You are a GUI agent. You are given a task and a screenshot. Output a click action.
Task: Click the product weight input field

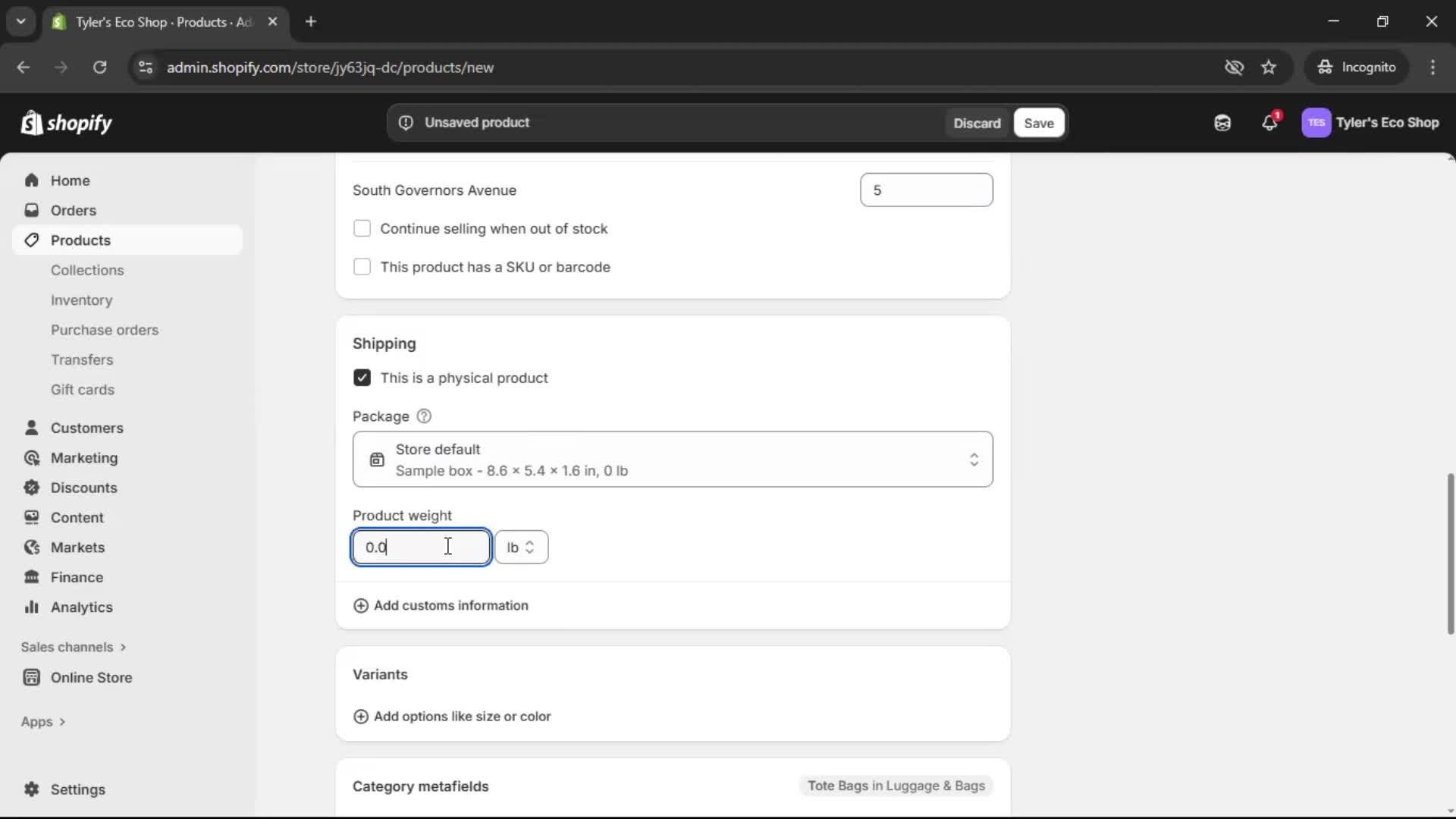[422, 547]
